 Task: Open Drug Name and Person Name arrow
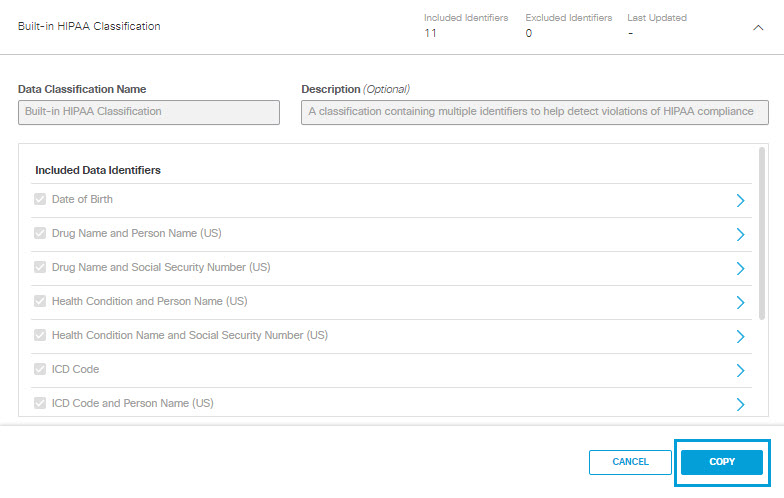click(740, 234)
